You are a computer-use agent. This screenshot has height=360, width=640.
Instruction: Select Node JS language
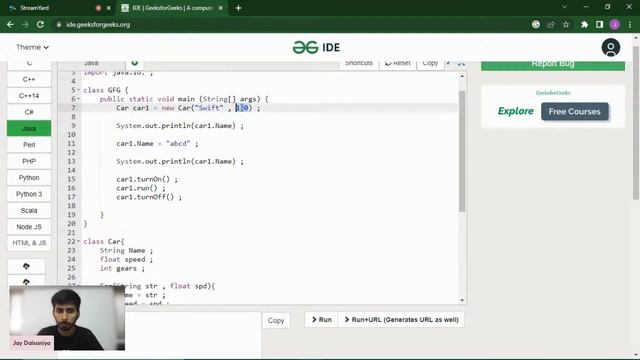[29, 227]
